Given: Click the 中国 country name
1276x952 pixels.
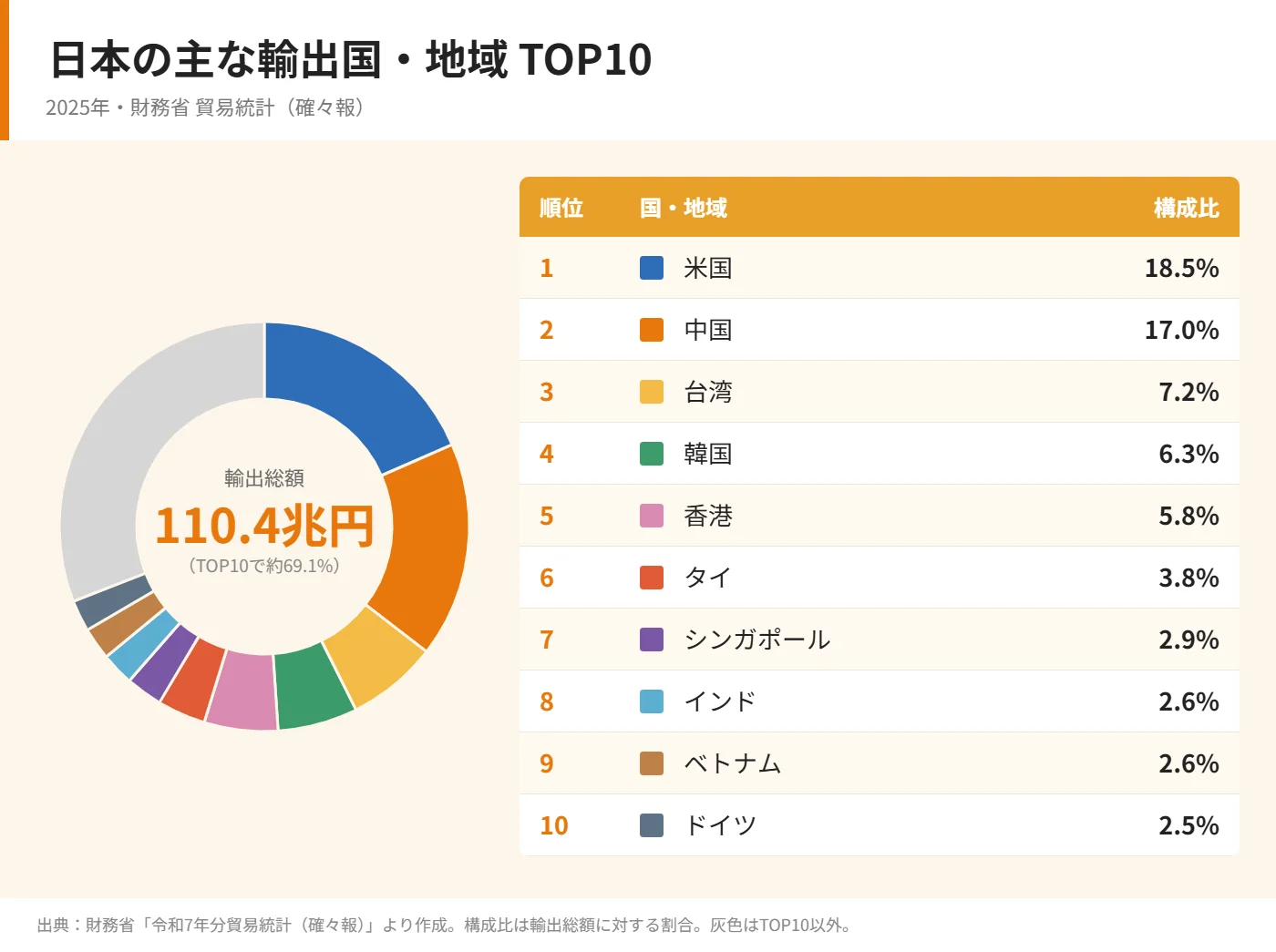Looking at the screenshot, I should pos(708,330).
